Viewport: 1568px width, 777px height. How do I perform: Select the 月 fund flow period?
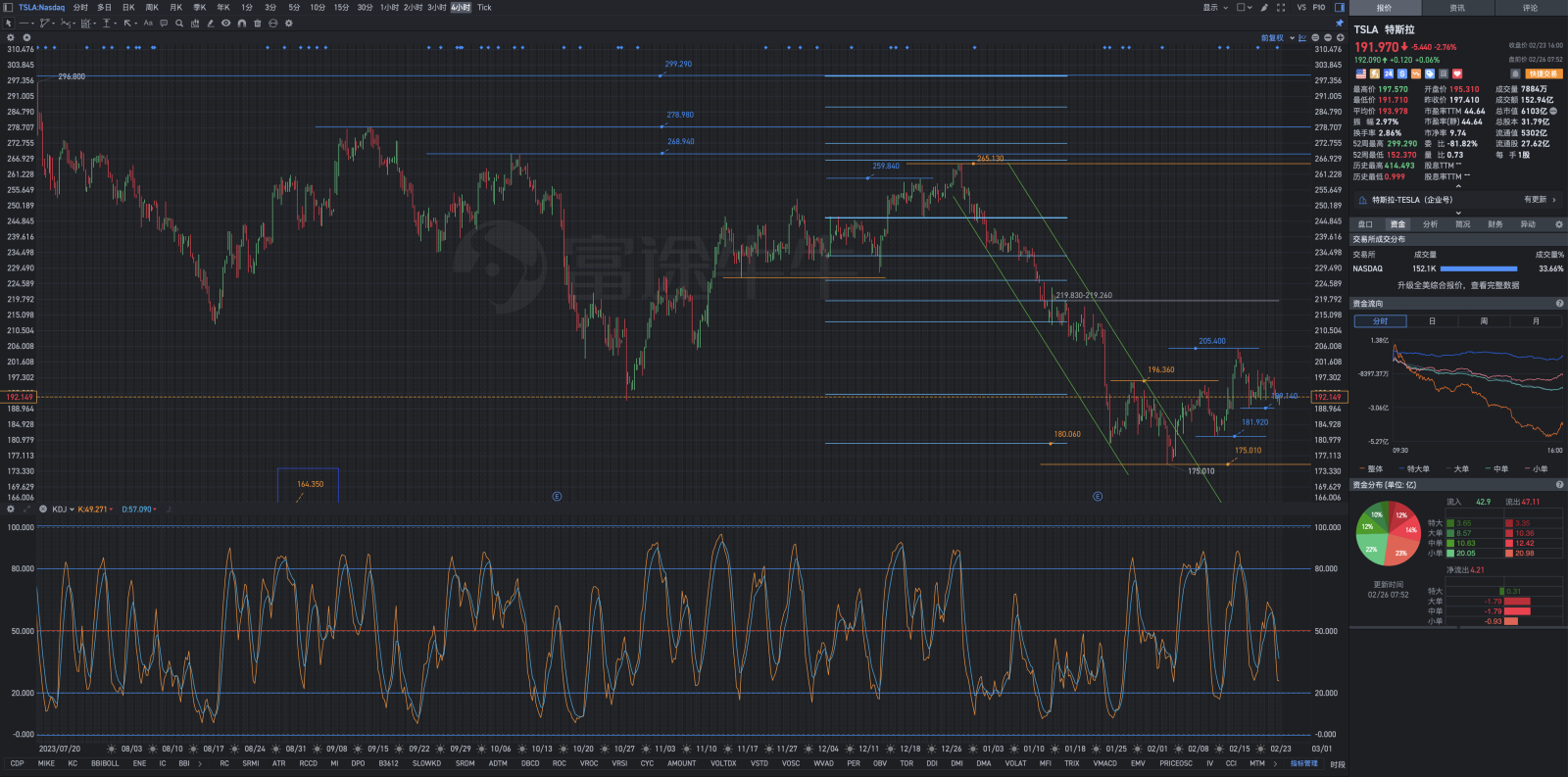click(1536, 321)
